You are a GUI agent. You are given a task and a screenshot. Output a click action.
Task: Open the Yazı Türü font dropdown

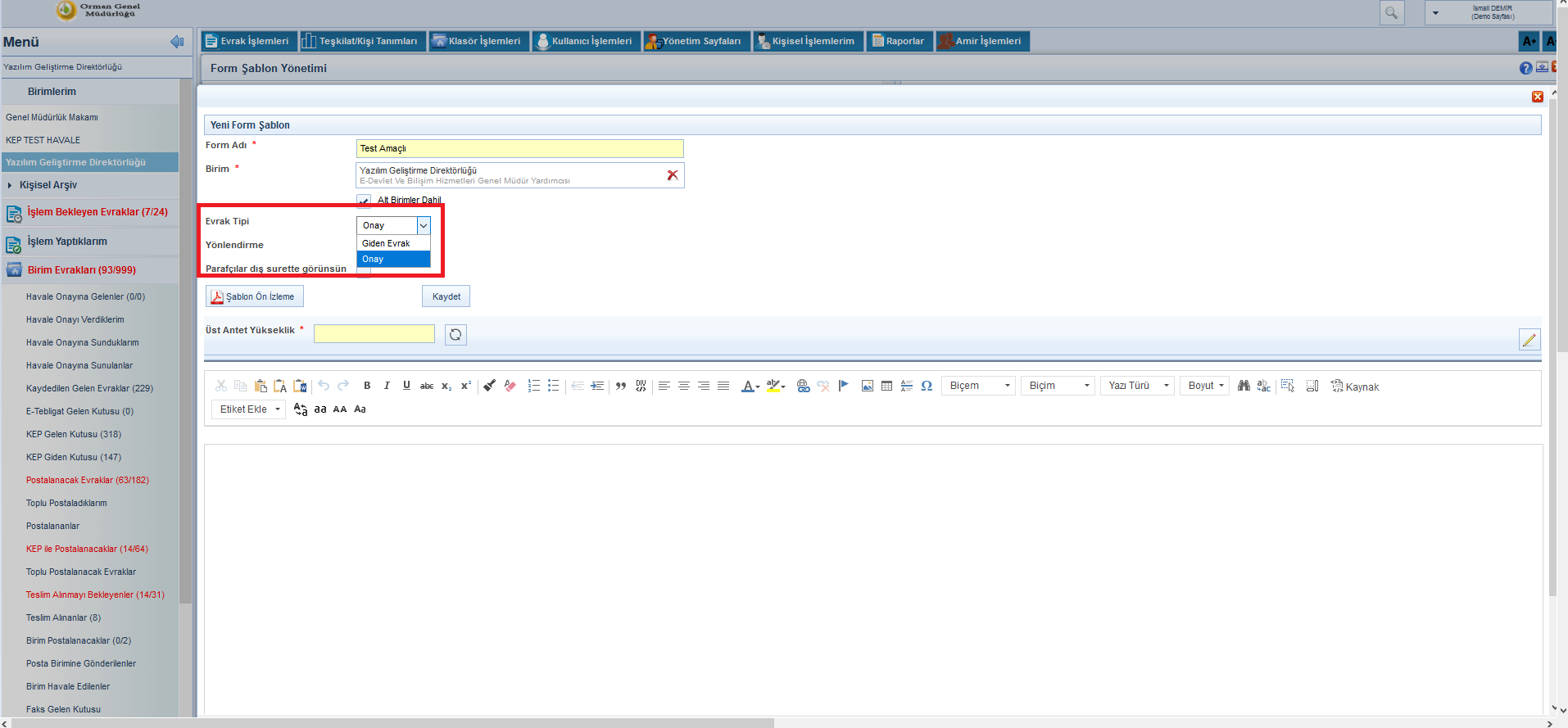tap(1138, 386)
